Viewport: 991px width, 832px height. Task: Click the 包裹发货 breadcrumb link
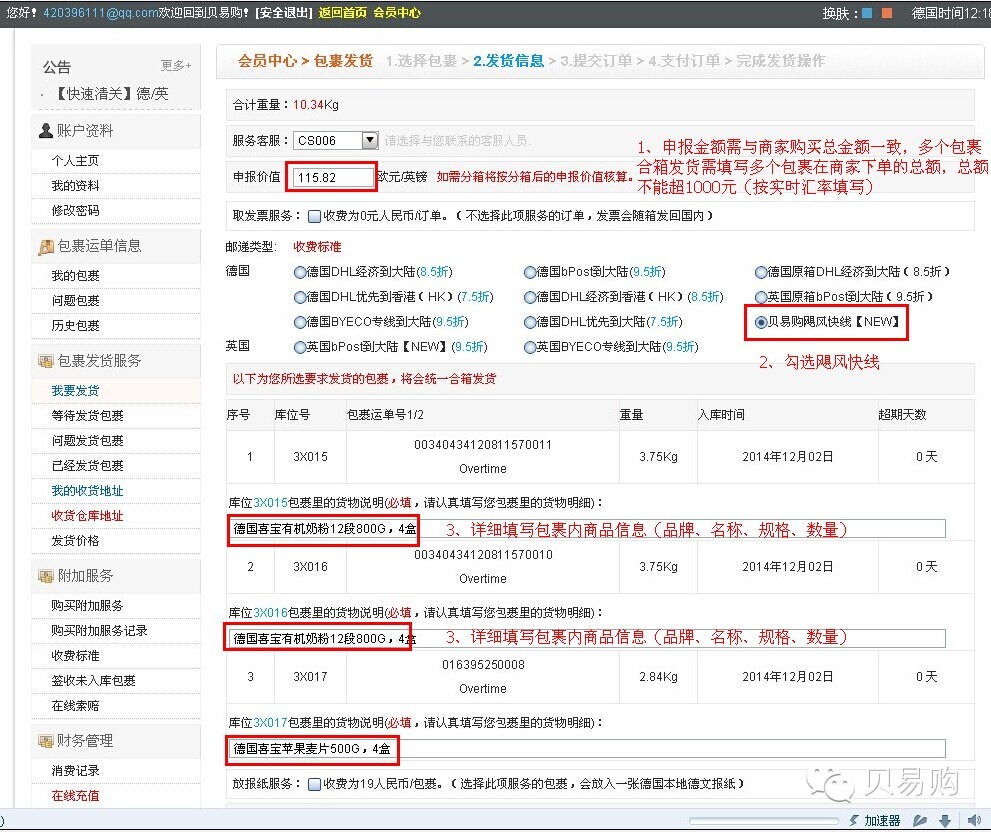tap(343, 61)
